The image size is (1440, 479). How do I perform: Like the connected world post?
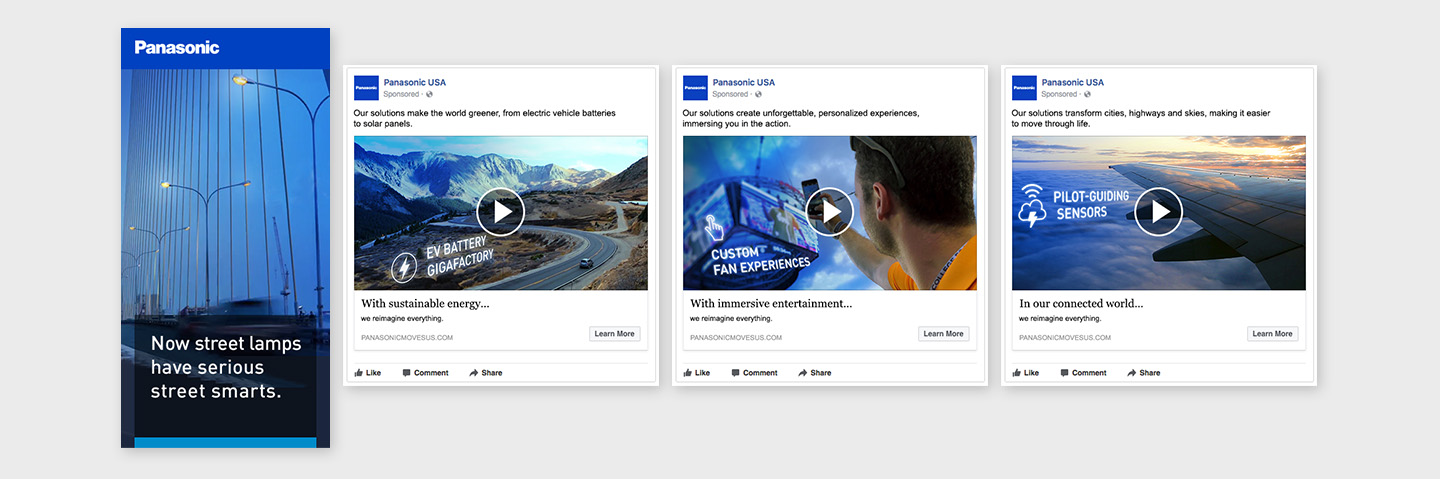[1026, 373]
